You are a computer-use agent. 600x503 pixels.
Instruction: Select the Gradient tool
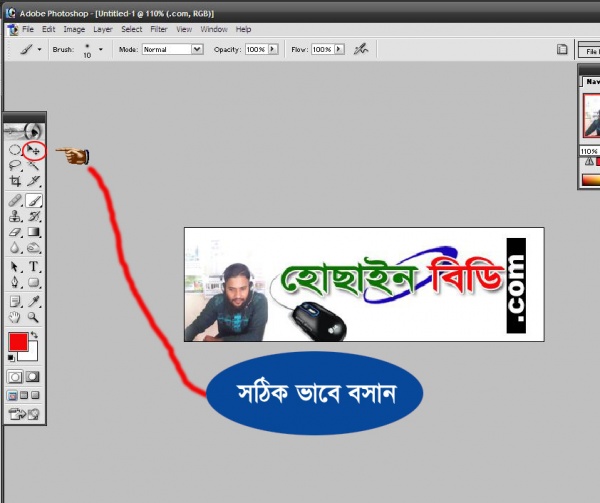[34, 232]
